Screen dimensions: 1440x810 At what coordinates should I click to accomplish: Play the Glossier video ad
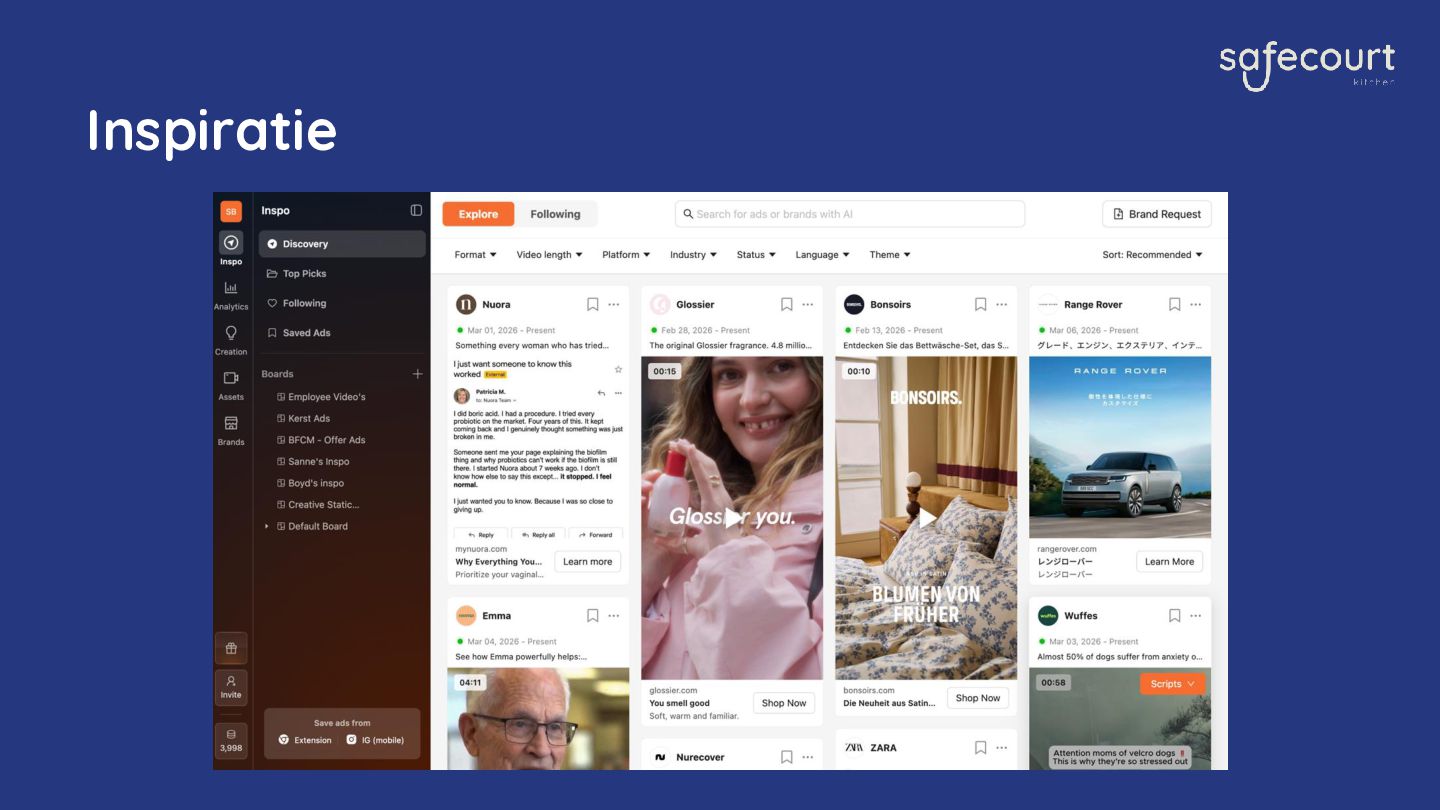(x=732, y=518)
